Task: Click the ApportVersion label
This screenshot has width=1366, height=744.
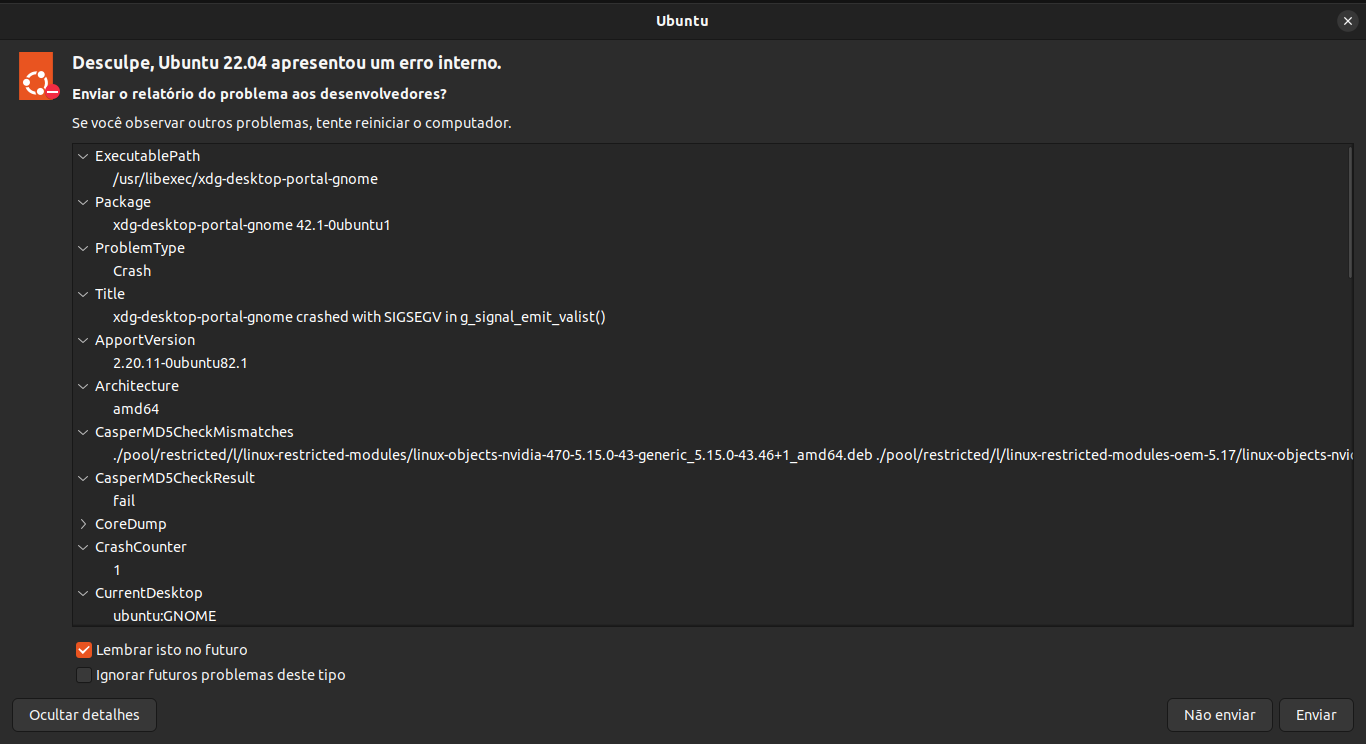Action: click(x=145, y=340)
